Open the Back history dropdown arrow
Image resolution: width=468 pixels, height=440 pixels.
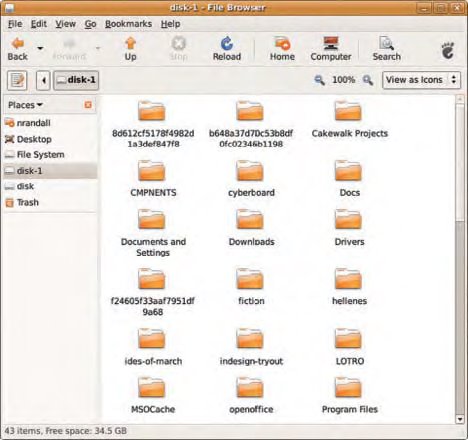coord(40,48)
